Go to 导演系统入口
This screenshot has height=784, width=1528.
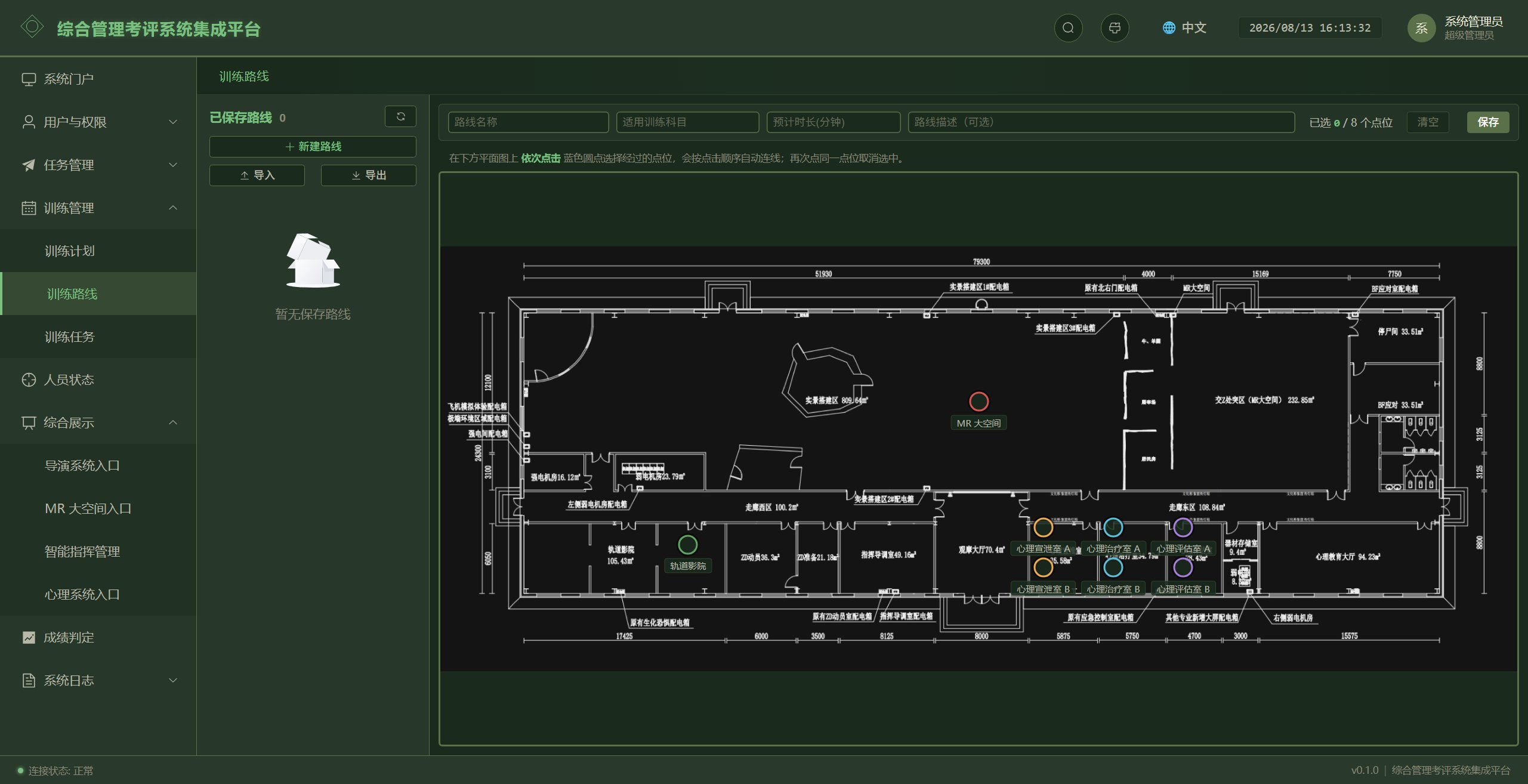(98, 465)
